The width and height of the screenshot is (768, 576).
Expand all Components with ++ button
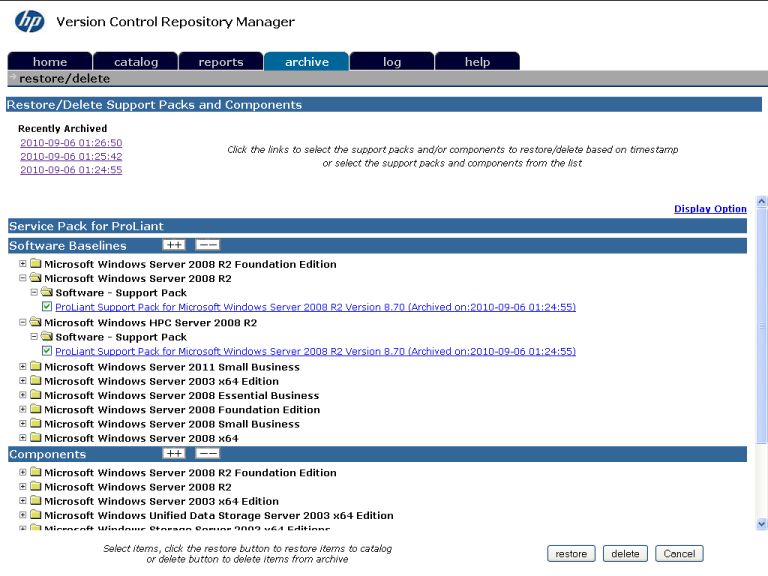(x=174, y=454)
